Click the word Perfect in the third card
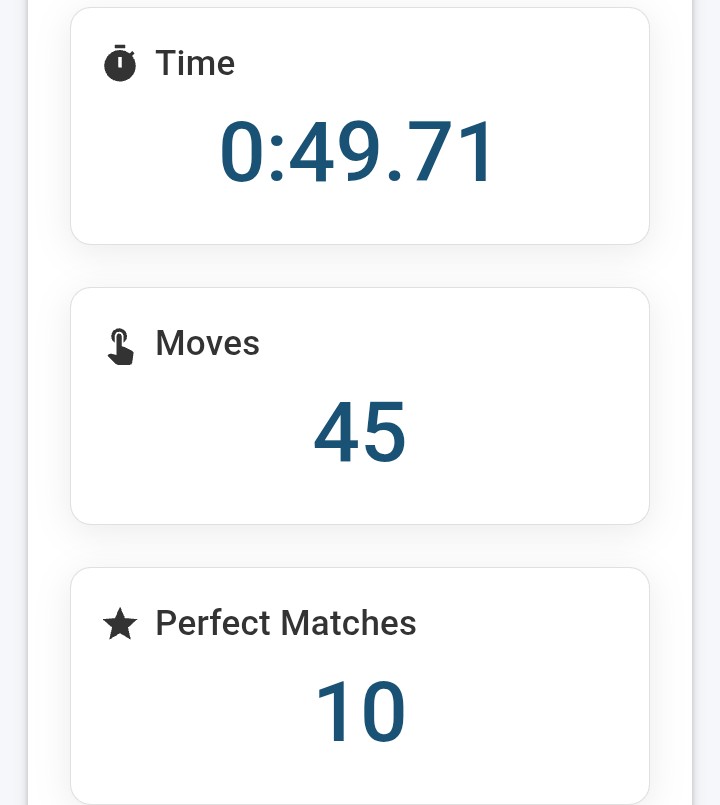The height and width of the screenshot is (805, 720). point(213,623)
